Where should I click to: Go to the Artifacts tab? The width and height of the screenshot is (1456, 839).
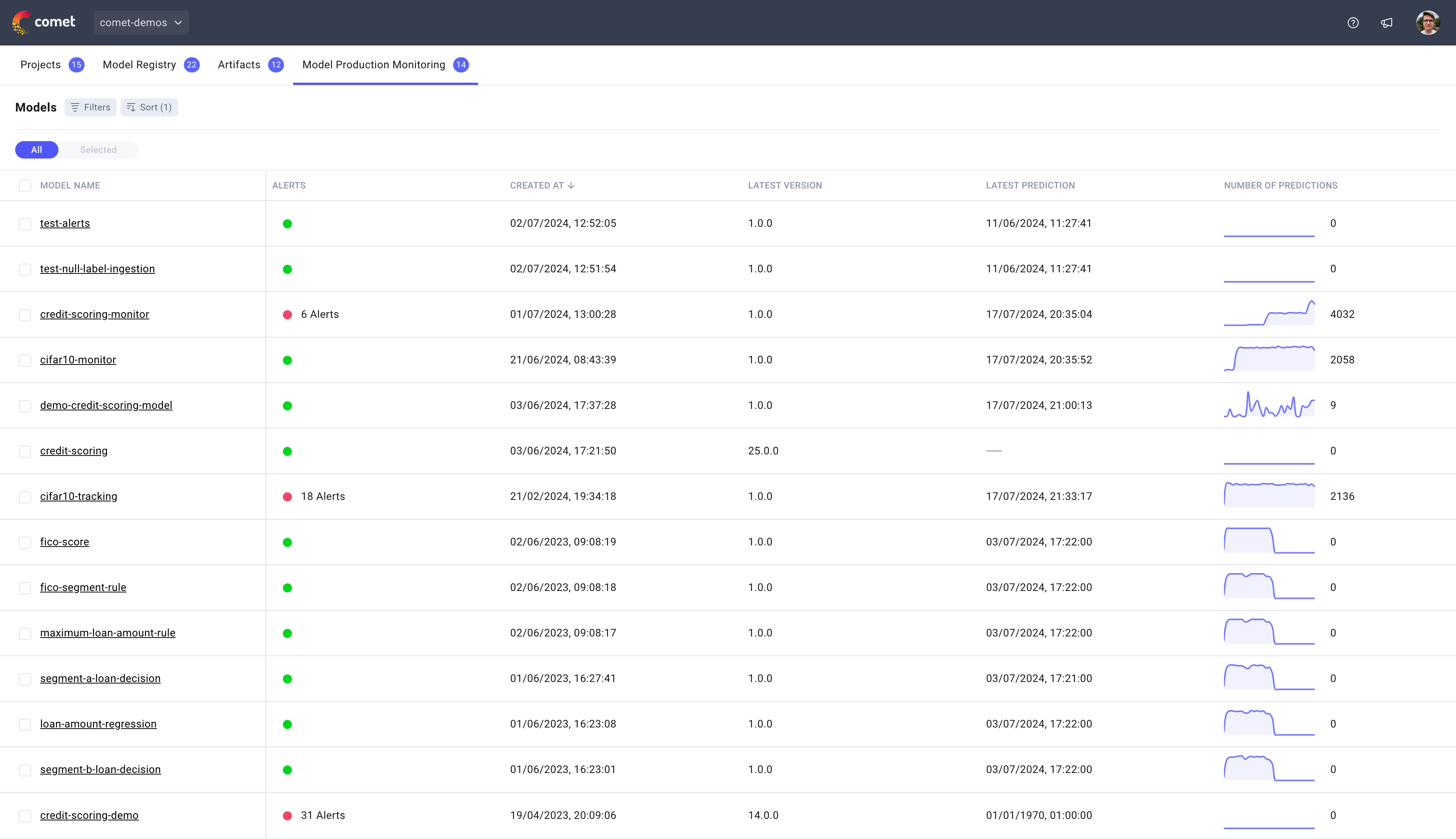point(238,64)
